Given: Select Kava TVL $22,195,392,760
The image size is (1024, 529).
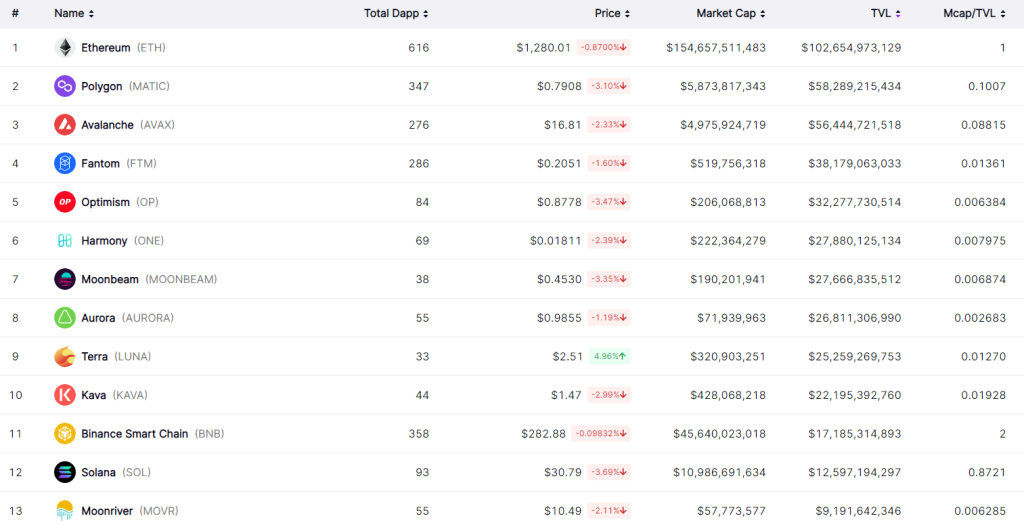Looking at the screenshot, I should [x=855, y=395].
